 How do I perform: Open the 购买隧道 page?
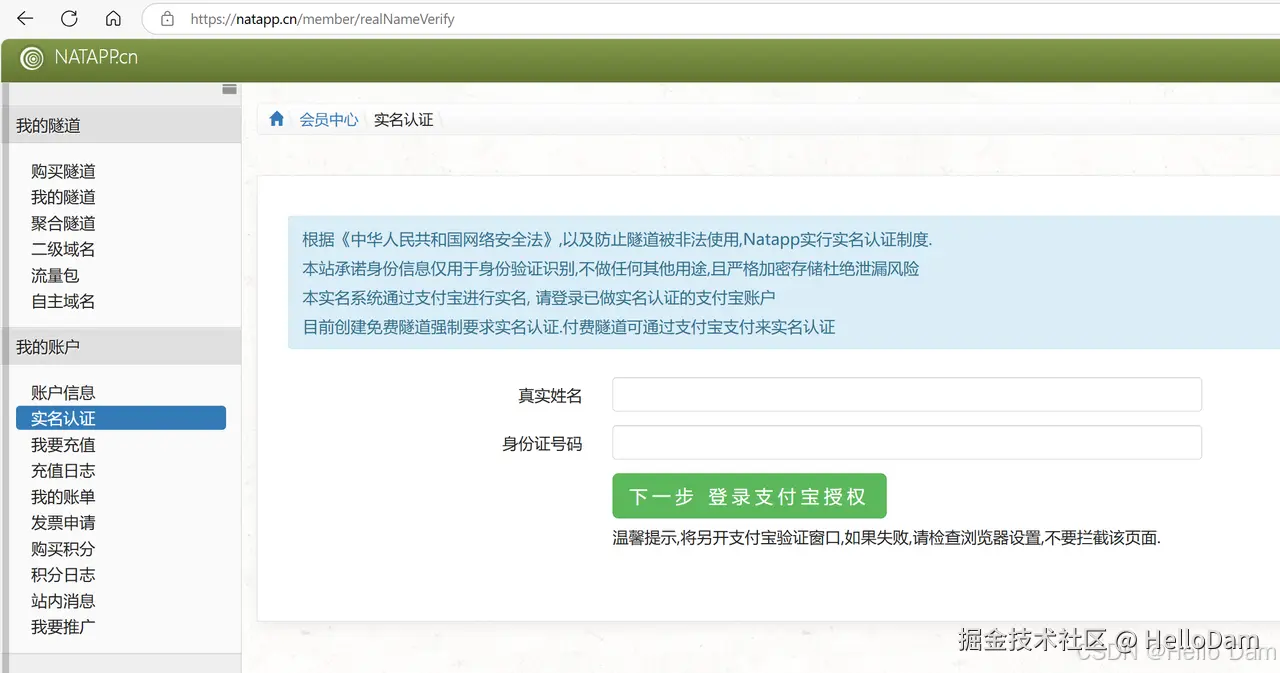pos(63,171)
